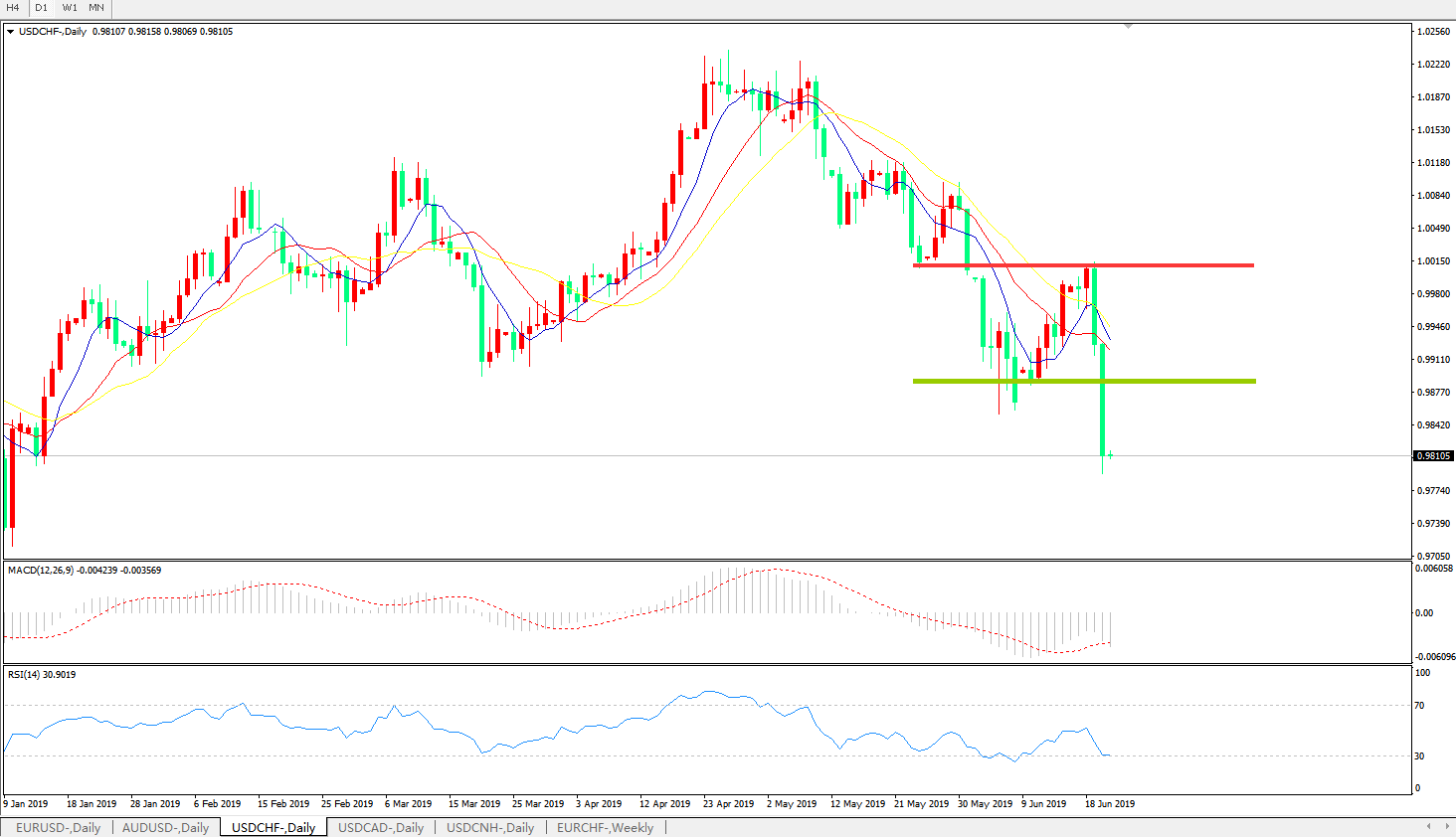Switch chart to H4 timeframe

coord(14,8)
